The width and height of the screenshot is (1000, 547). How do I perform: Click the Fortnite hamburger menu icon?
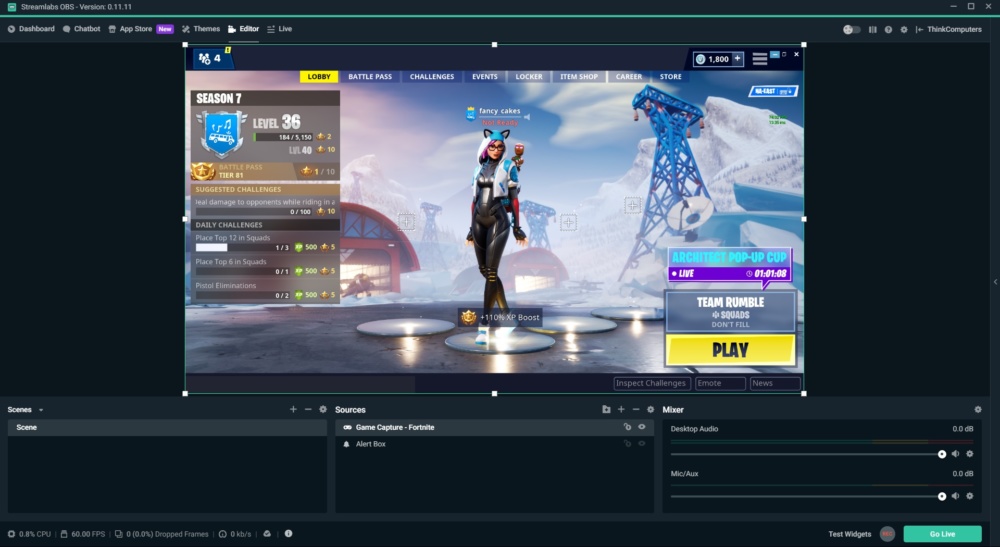(760, 59)
